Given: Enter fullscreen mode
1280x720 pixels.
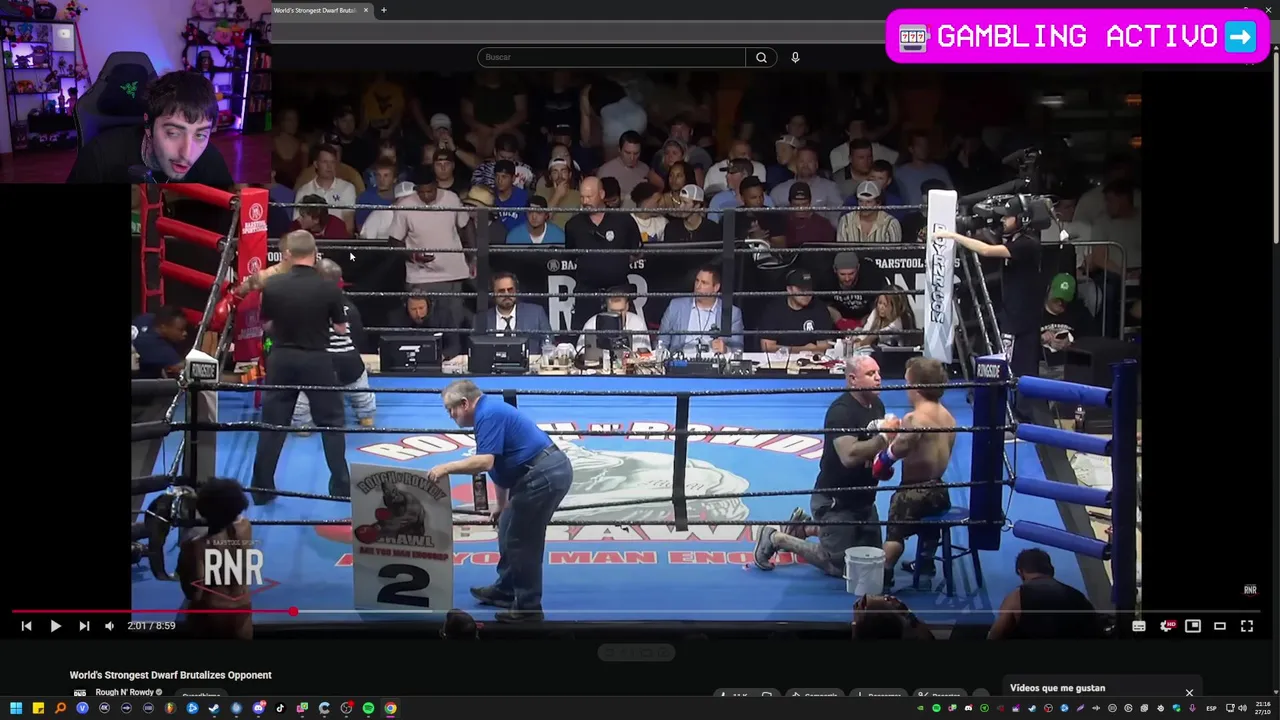Looking at the screenshot, I should [x=1247, y=626].
